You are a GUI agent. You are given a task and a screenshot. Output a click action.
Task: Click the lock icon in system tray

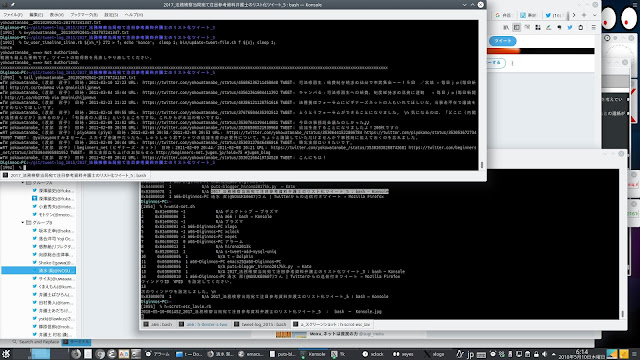[536, 354]
